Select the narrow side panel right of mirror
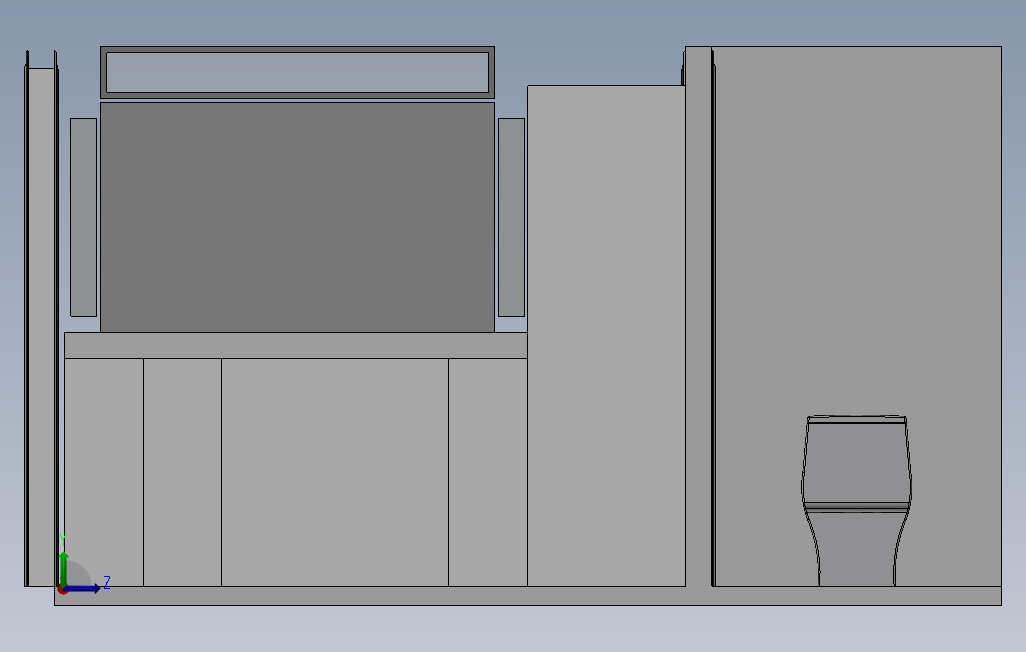Viewport: 1026px width, 652px height. [x=512, y=217]
